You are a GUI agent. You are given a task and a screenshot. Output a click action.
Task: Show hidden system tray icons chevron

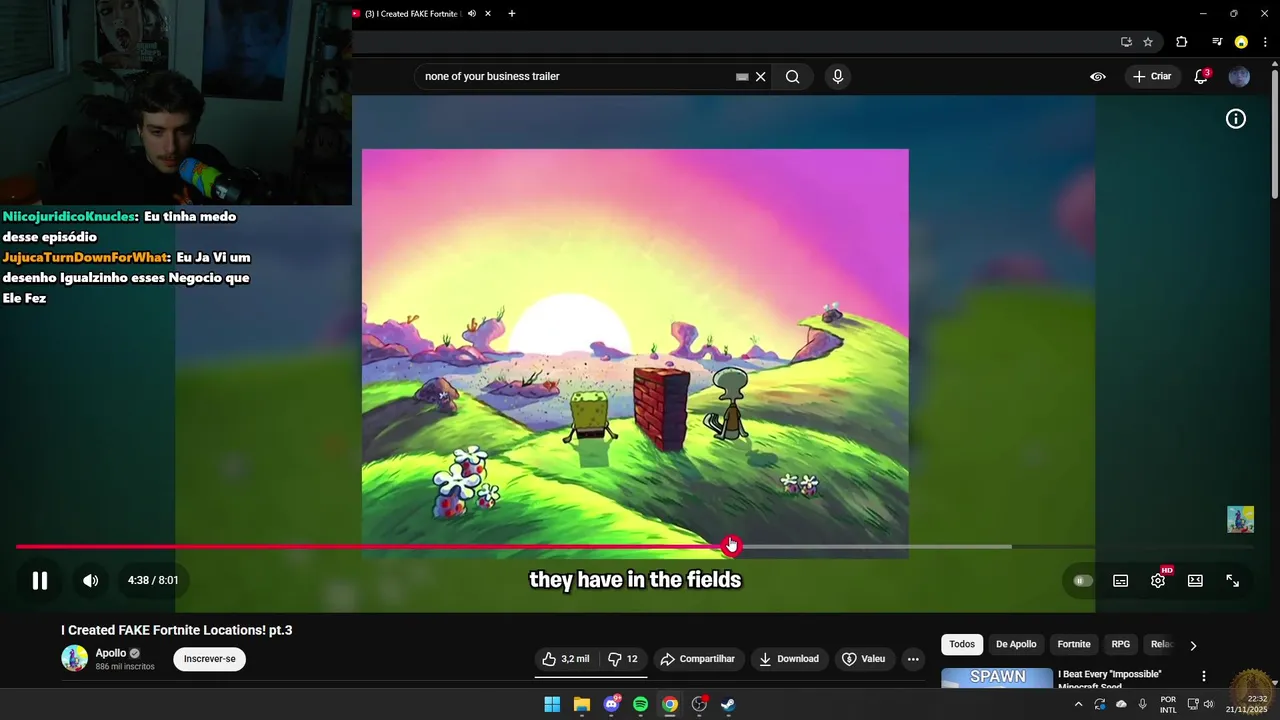pos(1078,704)
